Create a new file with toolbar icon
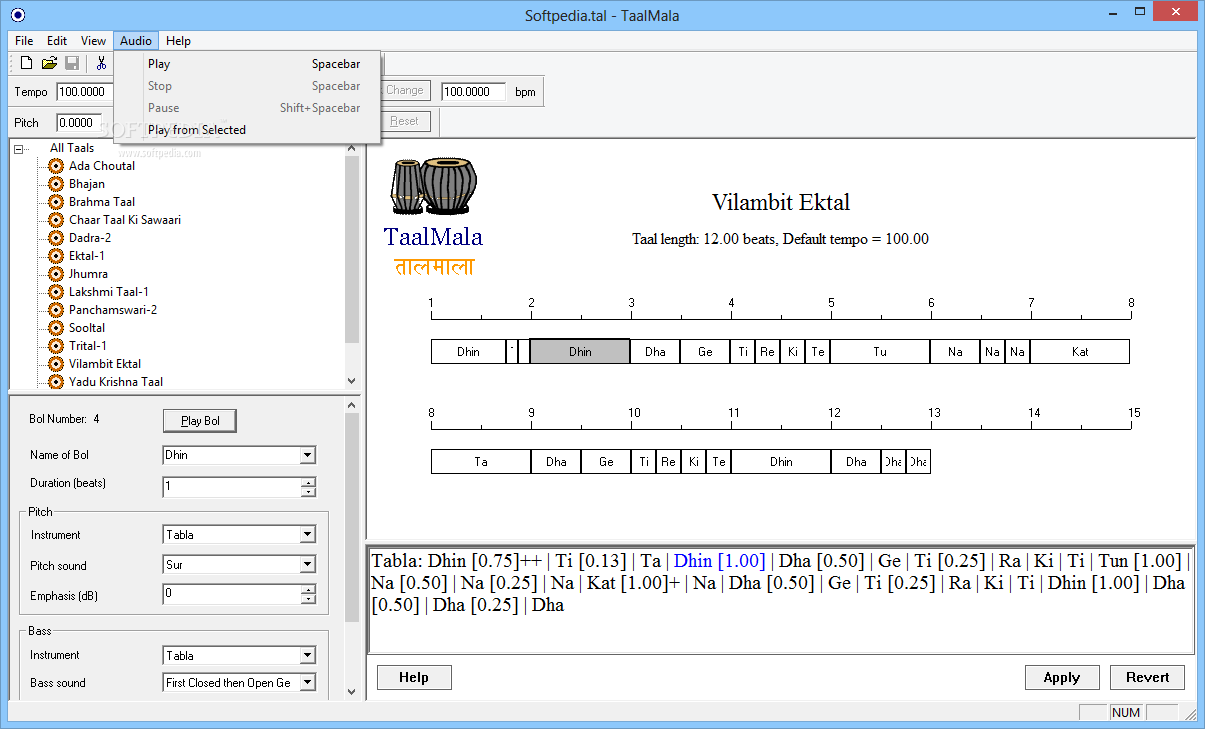 27,63
